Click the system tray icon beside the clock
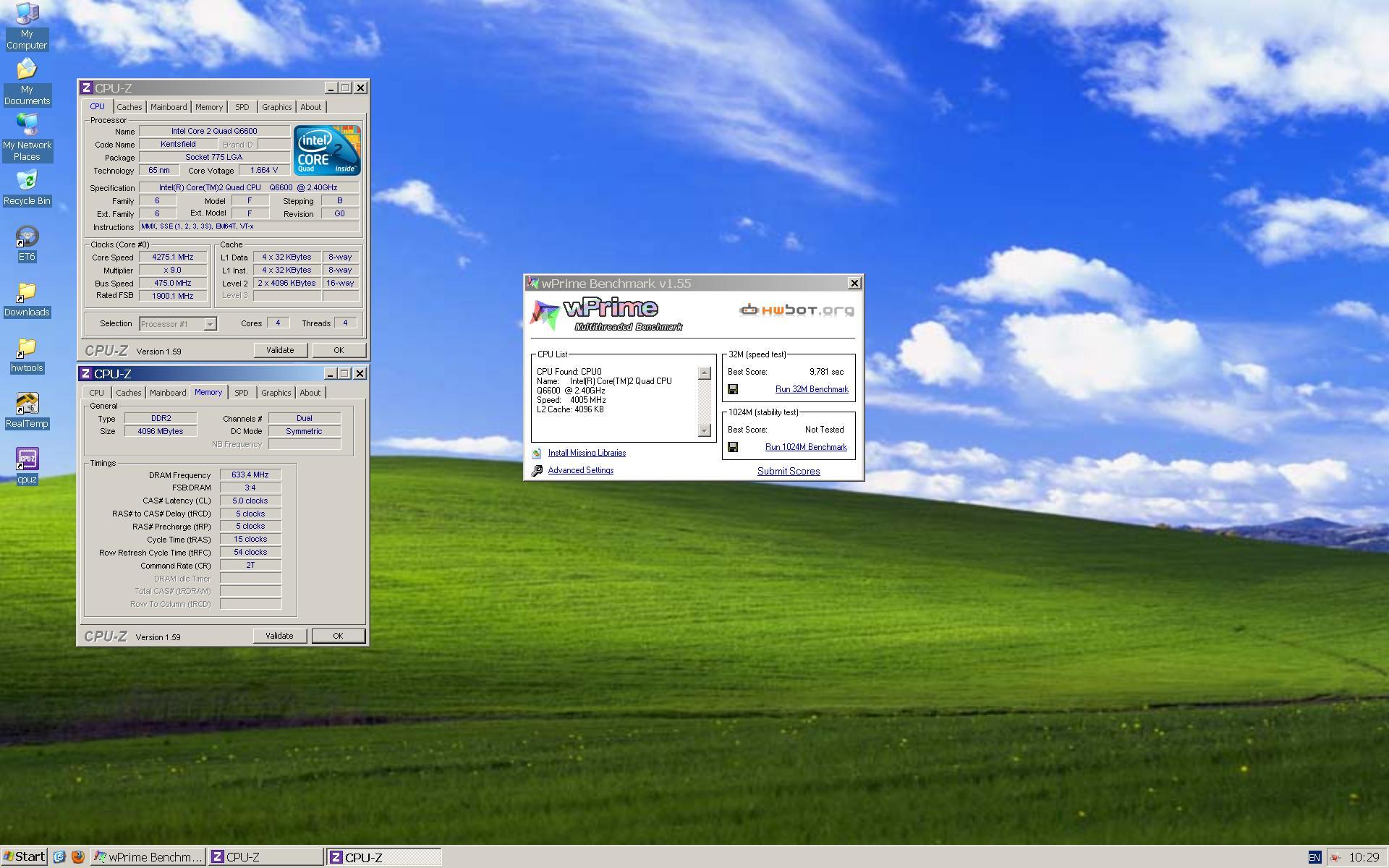The image size is (1389, 868). coord(1335,857)
